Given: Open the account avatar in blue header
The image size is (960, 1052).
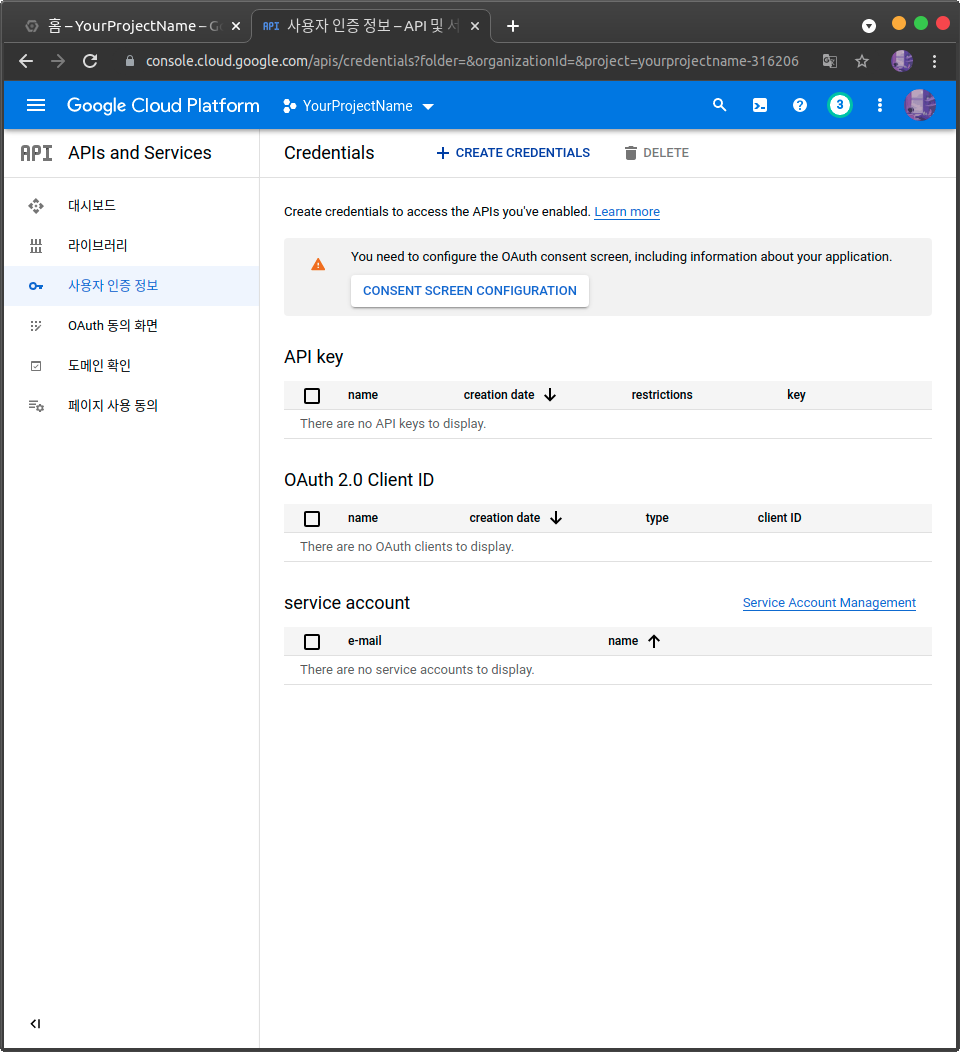Looking at the screenshot, I should [x=920, y=105].
